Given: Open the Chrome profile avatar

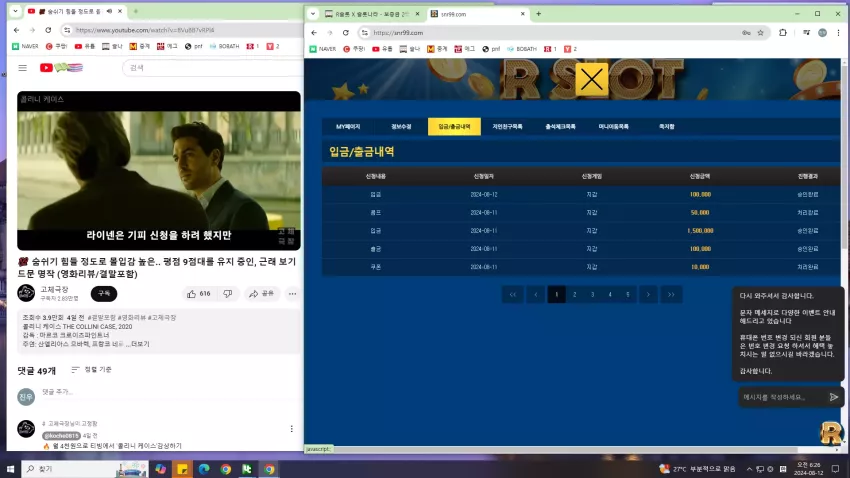Looking at the screenshot, I should point(822,33).
